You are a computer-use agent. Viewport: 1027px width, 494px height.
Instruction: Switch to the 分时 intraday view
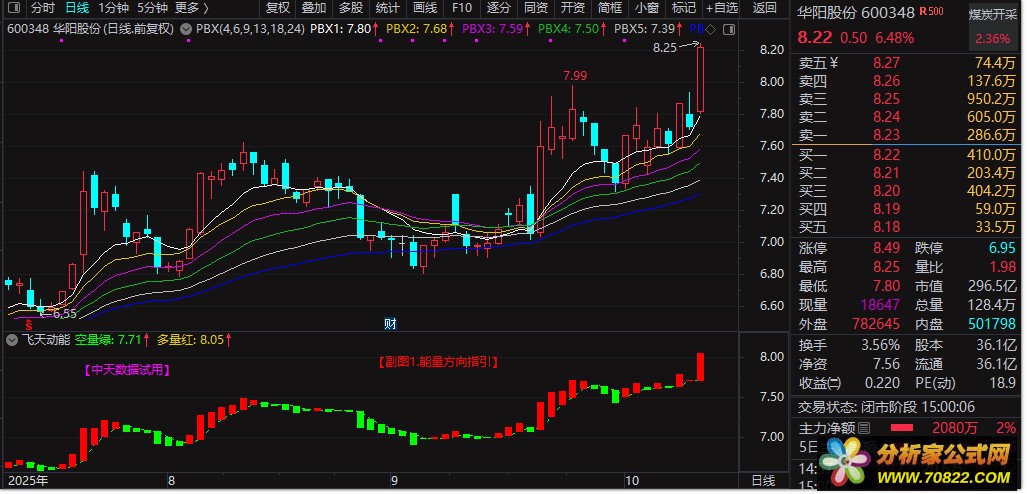[x=43, y=9]
